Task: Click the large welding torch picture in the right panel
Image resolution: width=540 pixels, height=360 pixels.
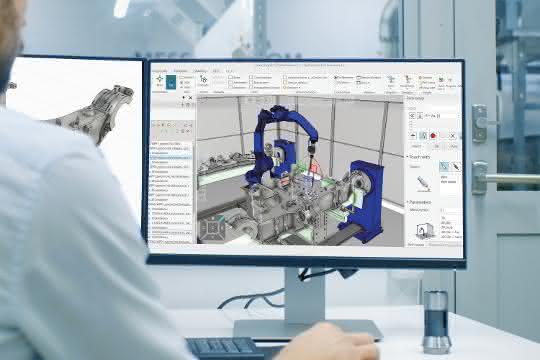Action: click(x=423, y=184)
